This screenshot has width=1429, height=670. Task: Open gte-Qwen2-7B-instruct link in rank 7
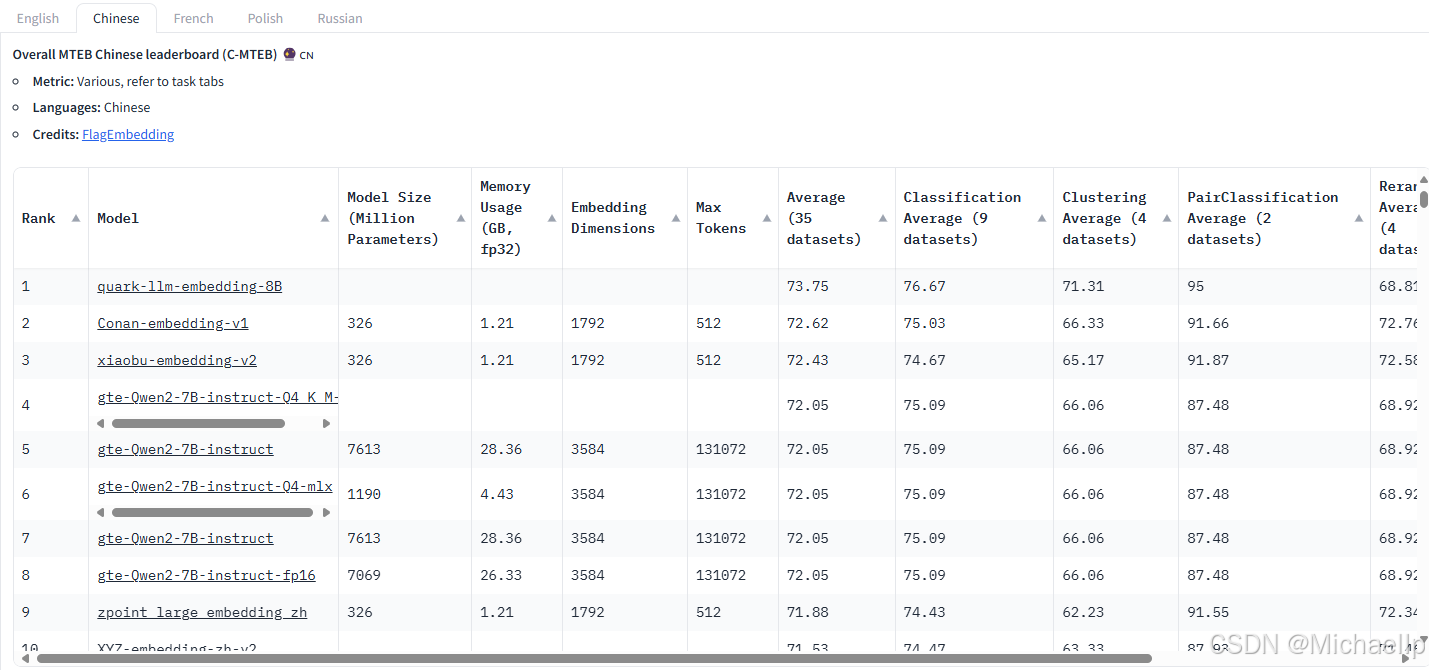(185, 538)
